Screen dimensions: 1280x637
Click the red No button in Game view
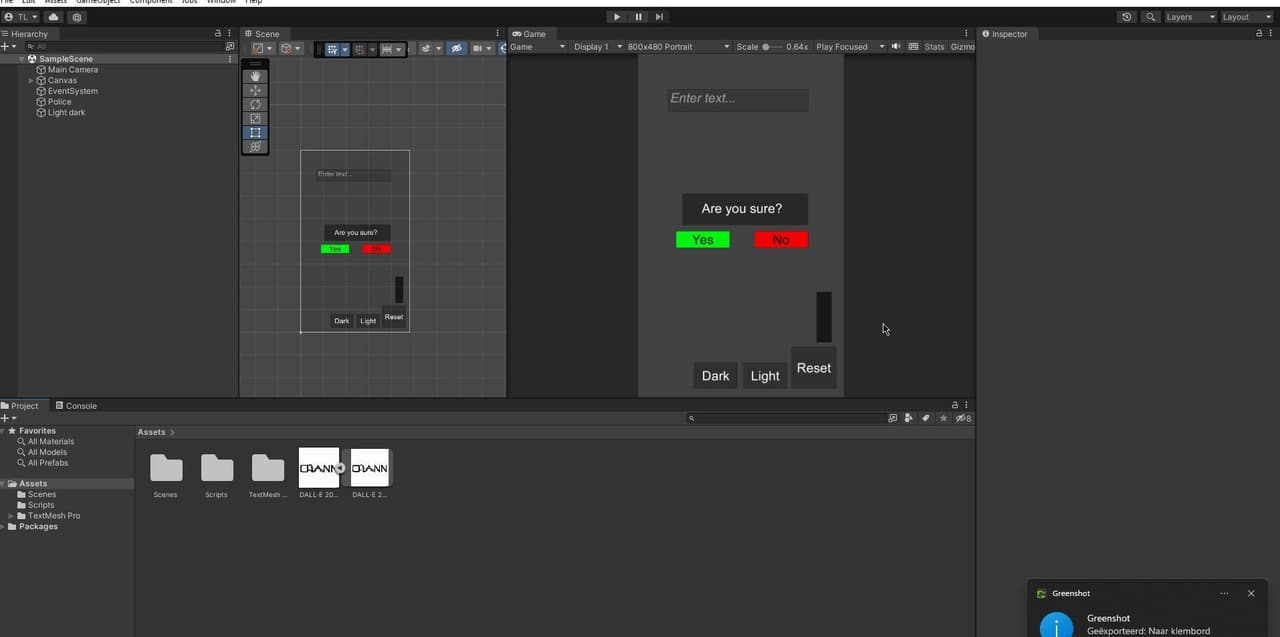[781, 240]
